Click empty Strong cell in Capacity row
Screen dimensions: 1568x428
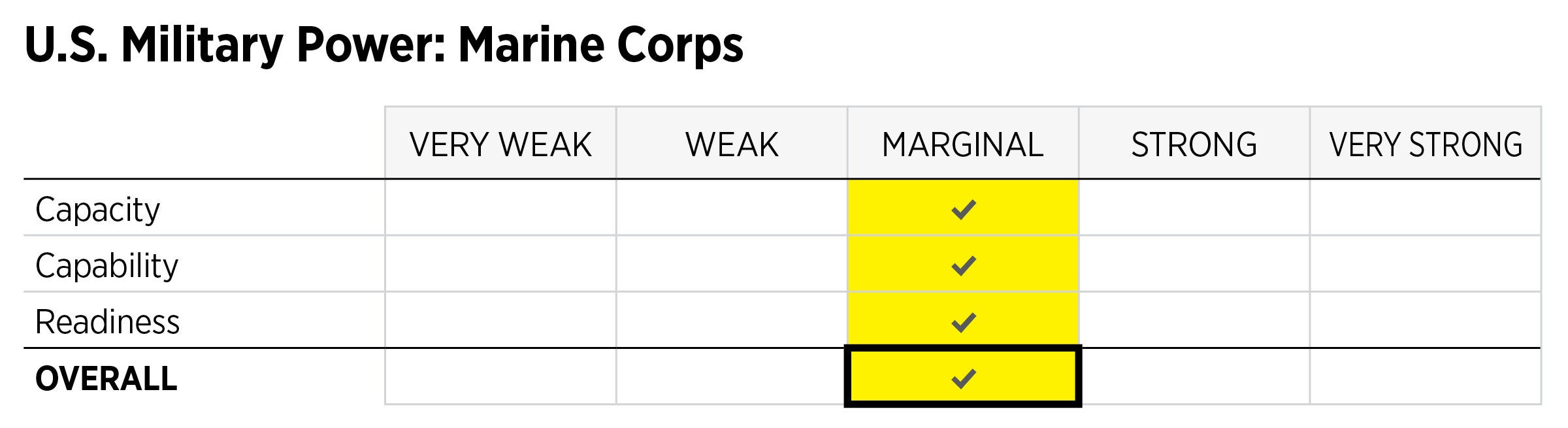1194,208
